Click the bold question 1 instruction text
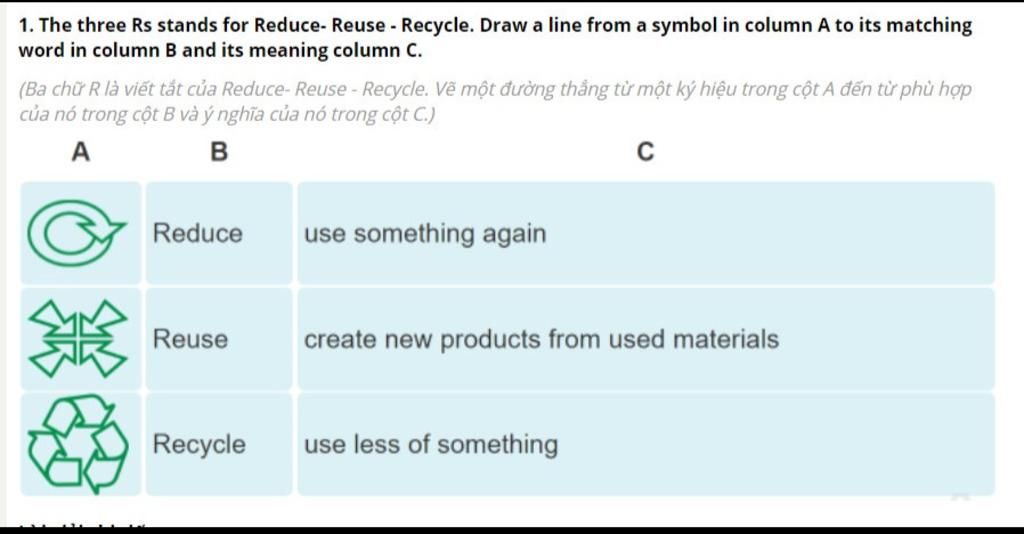Viewport: 1024px width, 534px height. (495, 38)
